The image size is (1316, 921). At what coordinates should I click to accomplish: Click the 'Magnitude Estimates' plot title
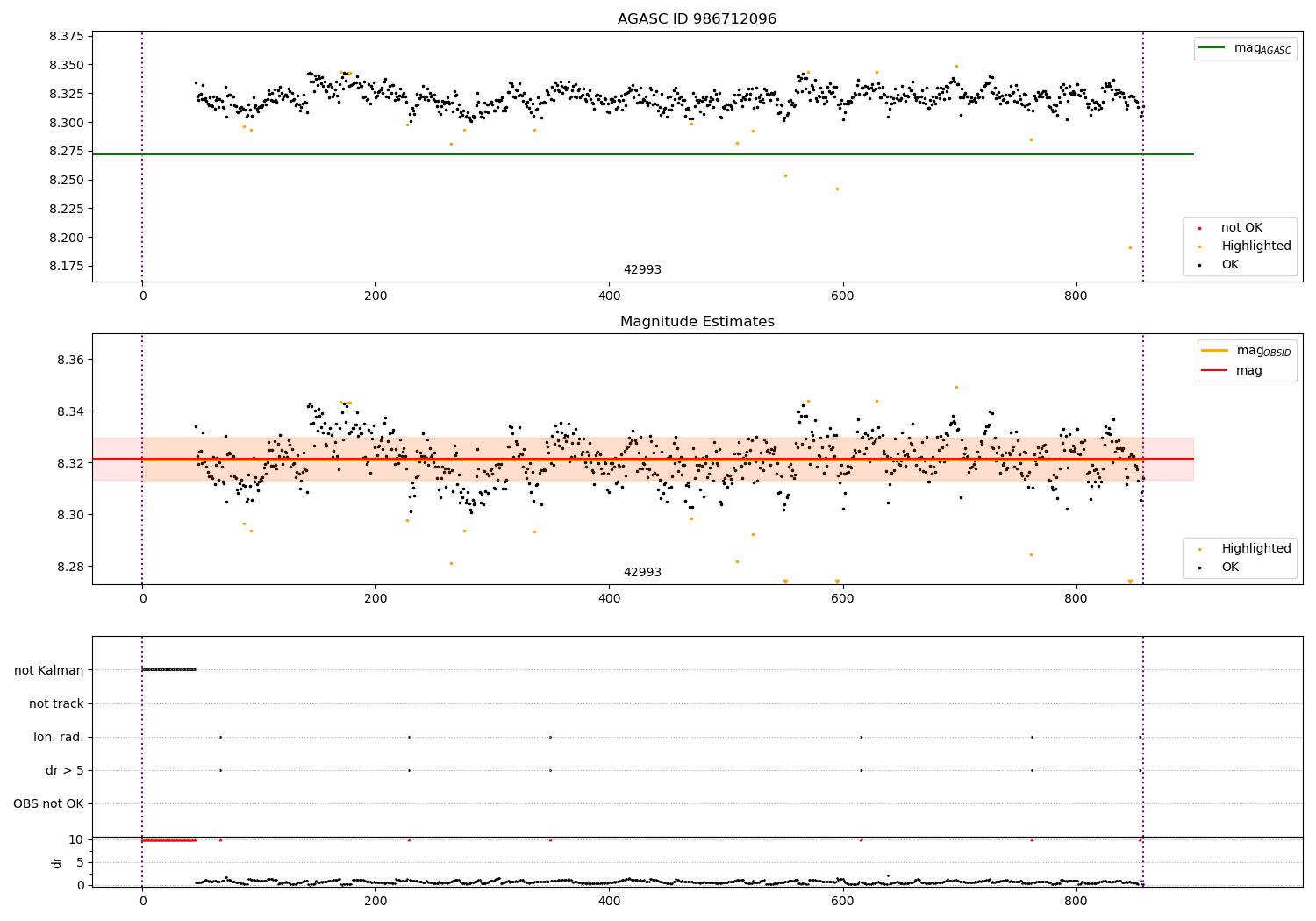(x=697, y=322)
